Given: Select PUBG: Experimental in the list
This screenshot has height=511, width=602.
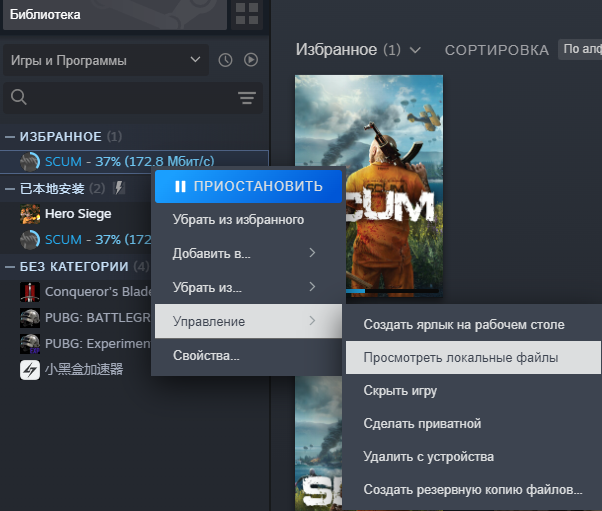Looking at the screenshot, I should [x=76, y=344].
